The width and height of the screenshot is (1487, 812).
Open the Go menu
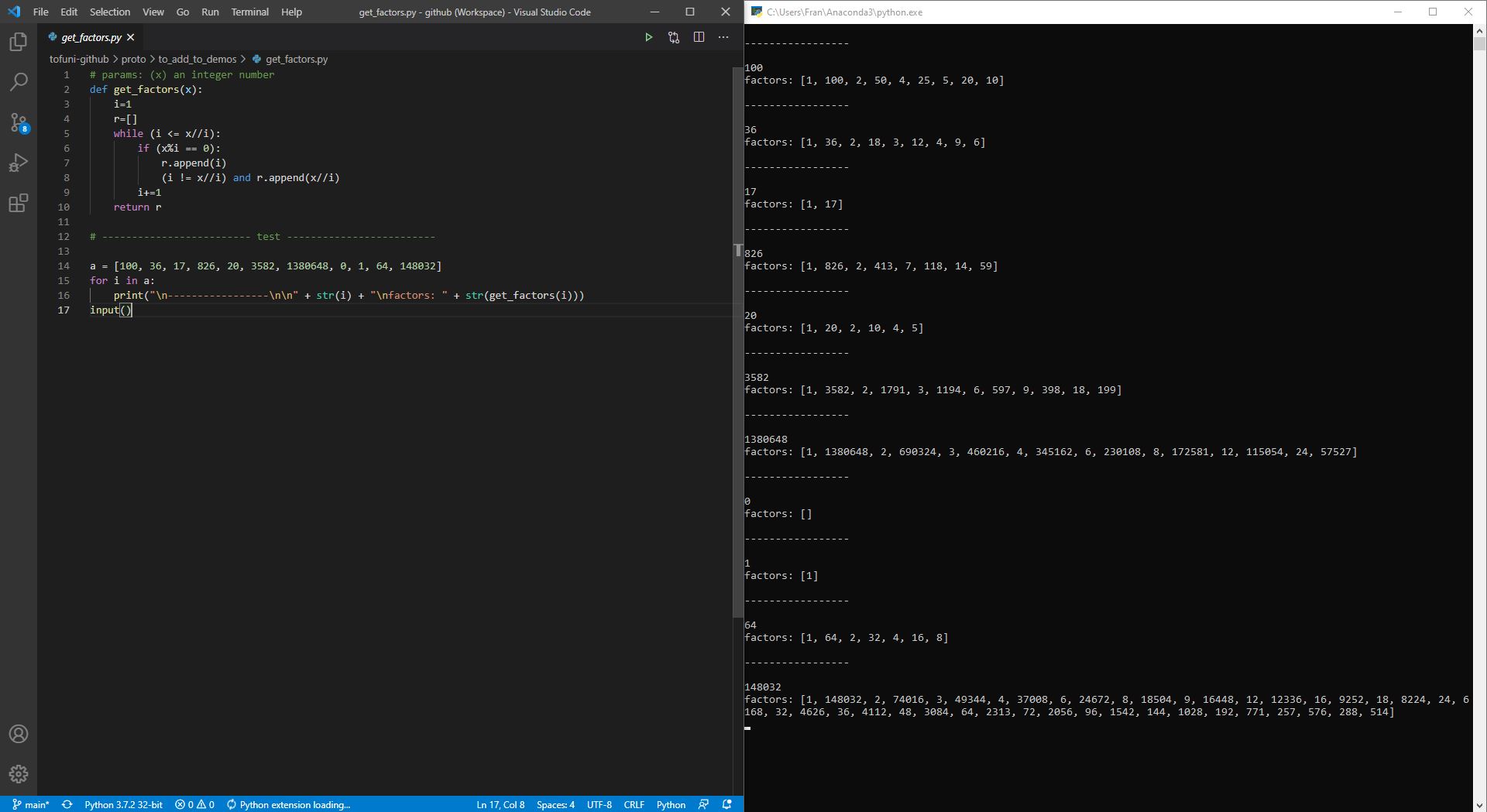[x=183, y=12]
